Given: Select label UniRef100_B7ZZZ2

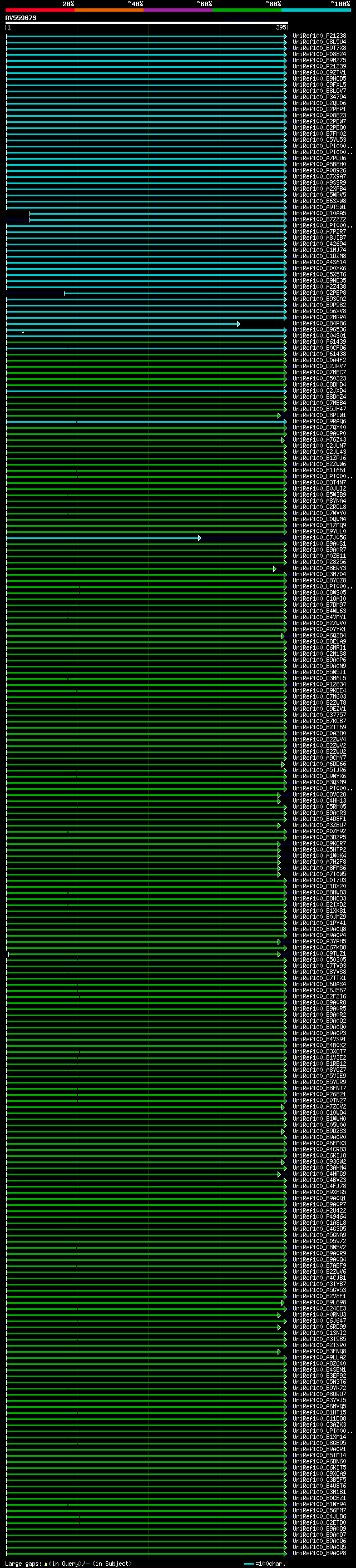Looking at the screenshot, I should (x=319, y=220).
